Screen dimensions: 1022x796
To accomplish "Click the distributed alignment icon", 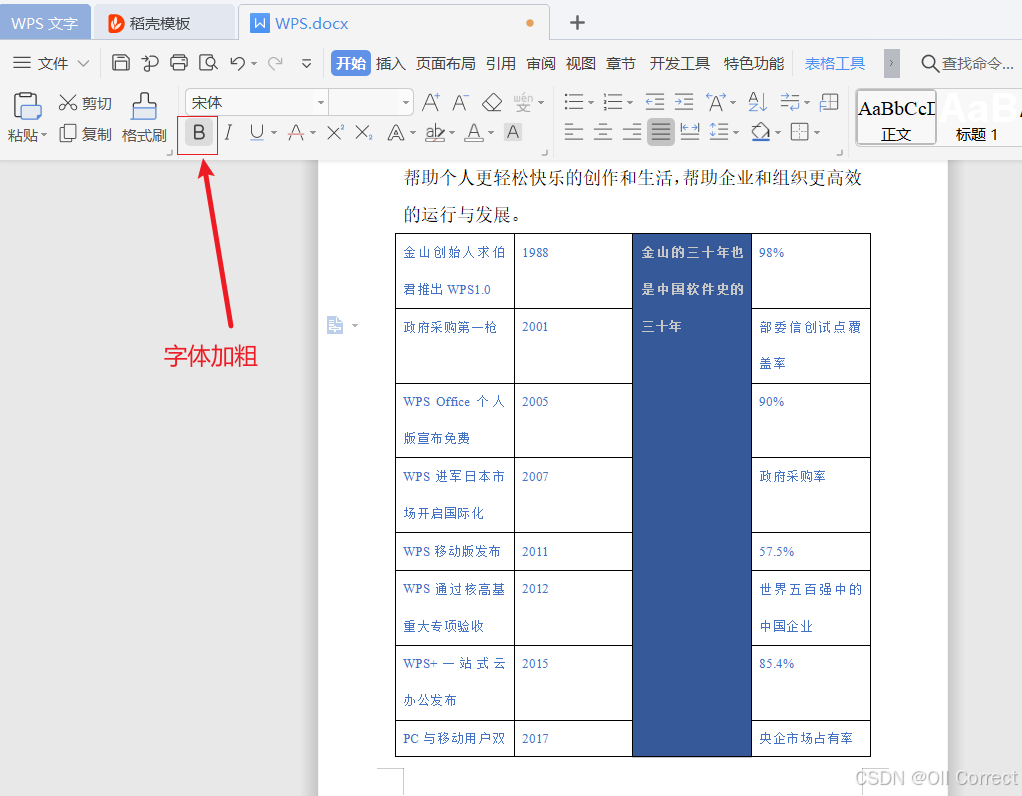I will (x=690, y=132).
